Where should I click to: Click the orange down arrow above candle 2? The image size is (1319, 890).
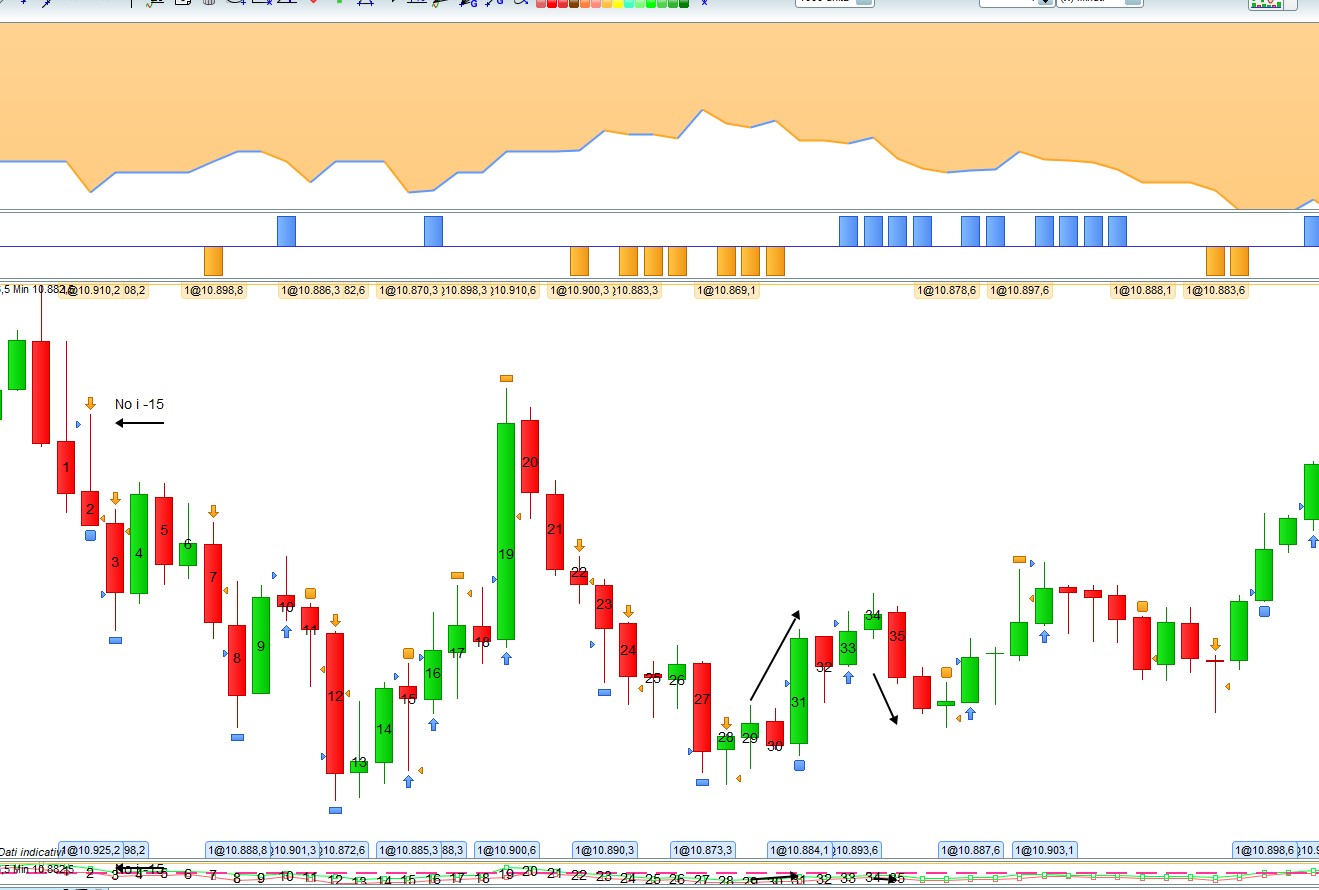point(90,403)
